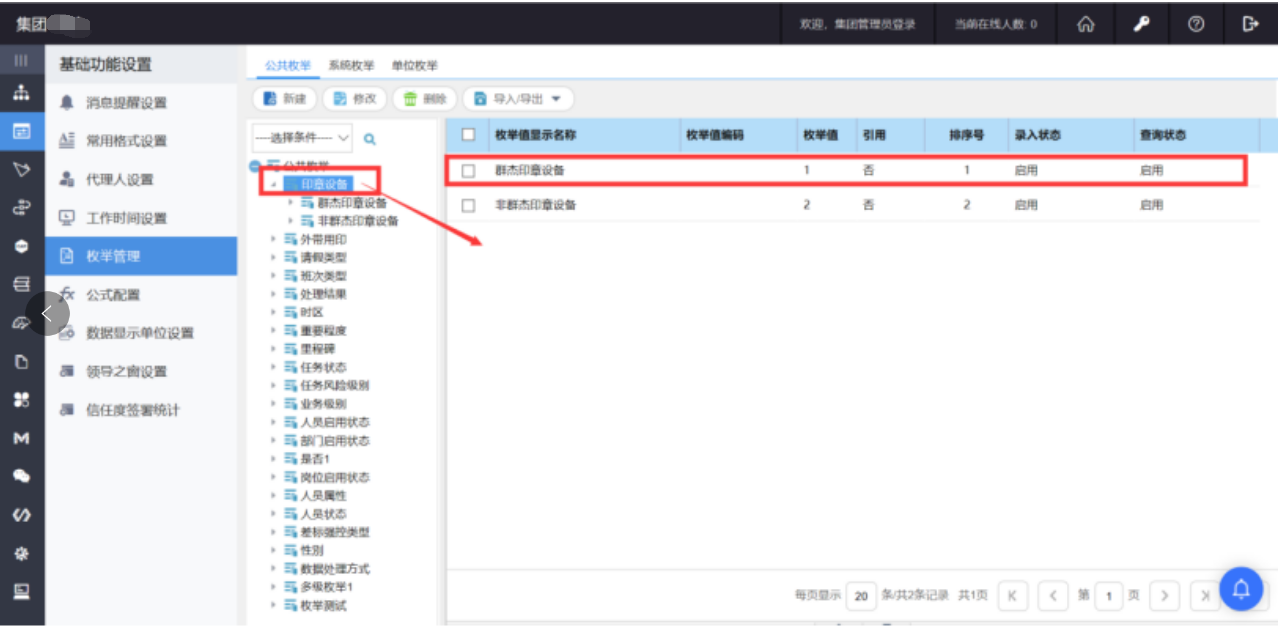
Task: Click the WeChat-style chat sidebar icon
Action: [21, 477]
